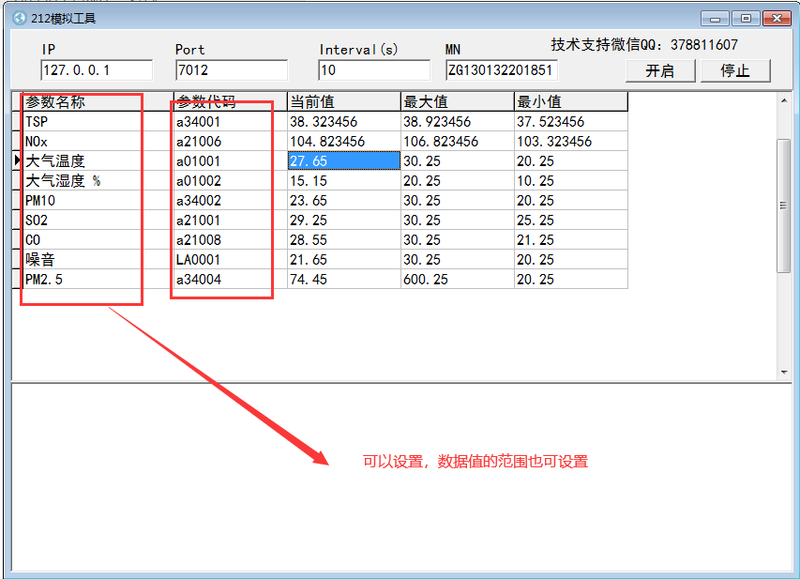
Task: Click the 参数代码 column header
Action: coord(230,102)
